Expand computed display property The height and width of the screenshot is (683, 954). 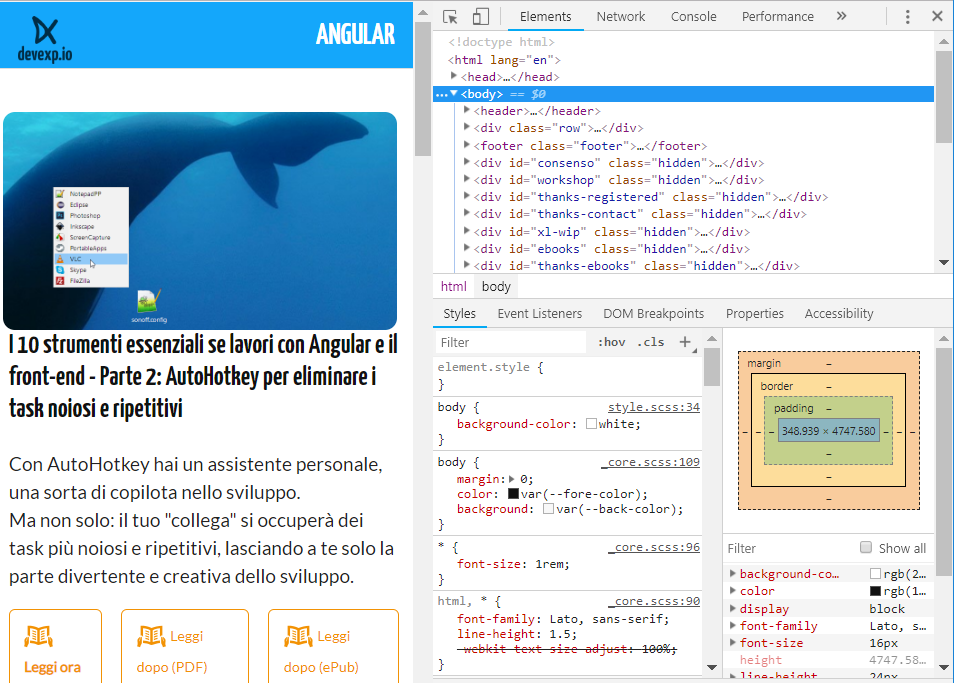coord(733,608)
